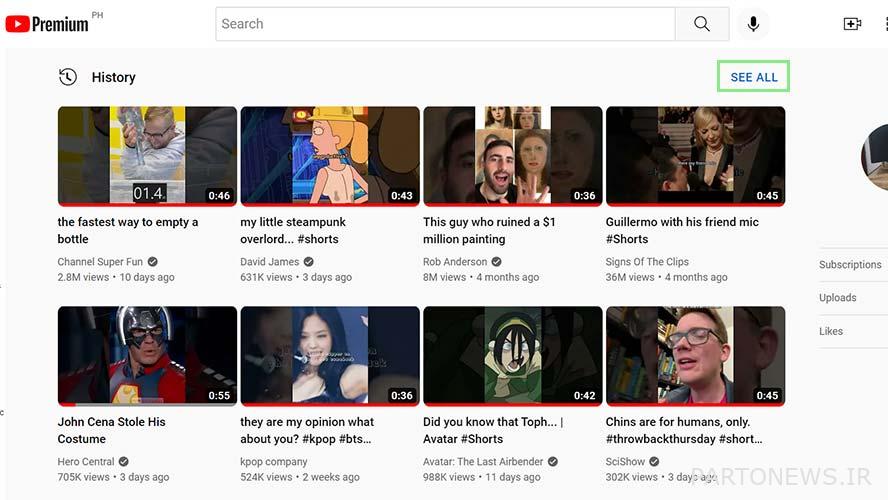Visit the Signs Of The Clips channel
The image size is (888, 500).
647,262
